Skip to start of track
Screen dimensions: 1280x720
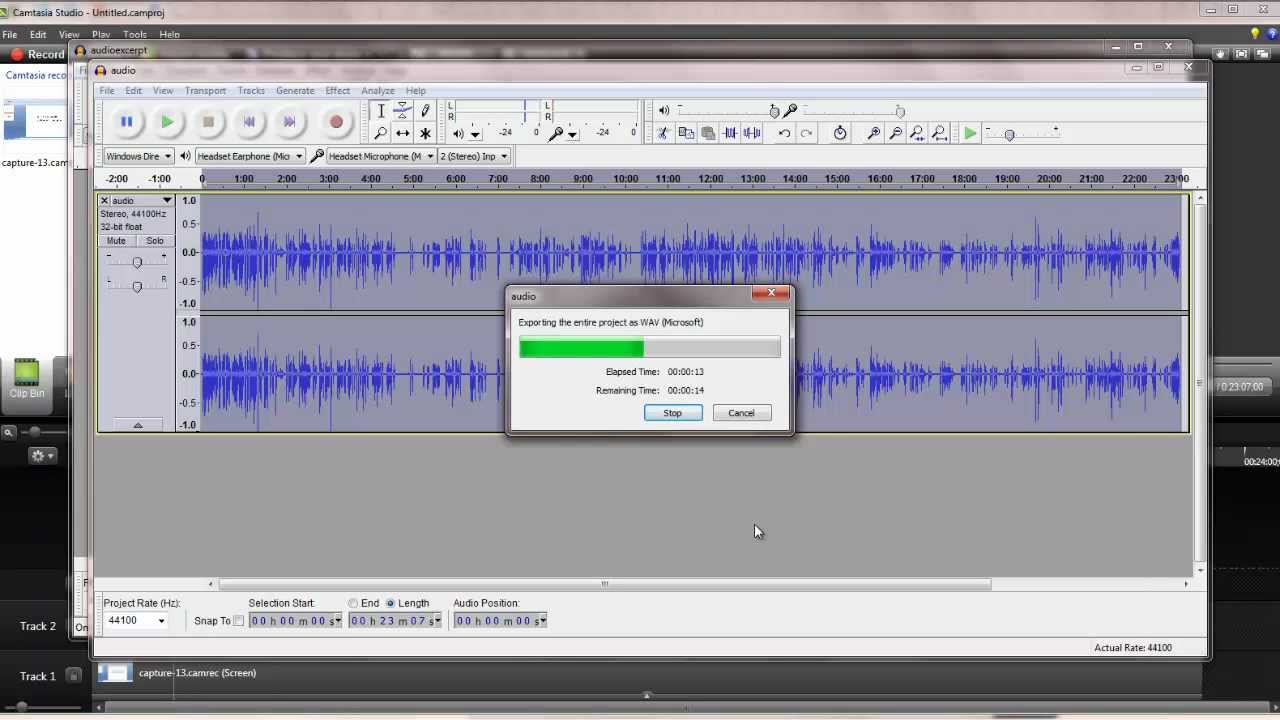pyautogui.click(x=249, y=122)
